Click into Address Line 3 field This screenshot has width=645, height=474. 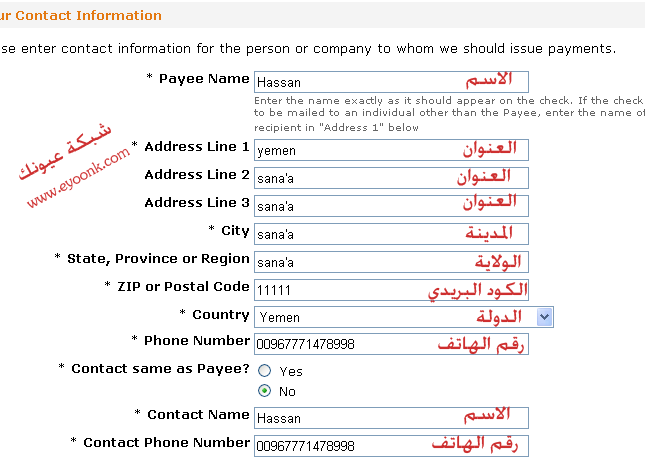391,206
